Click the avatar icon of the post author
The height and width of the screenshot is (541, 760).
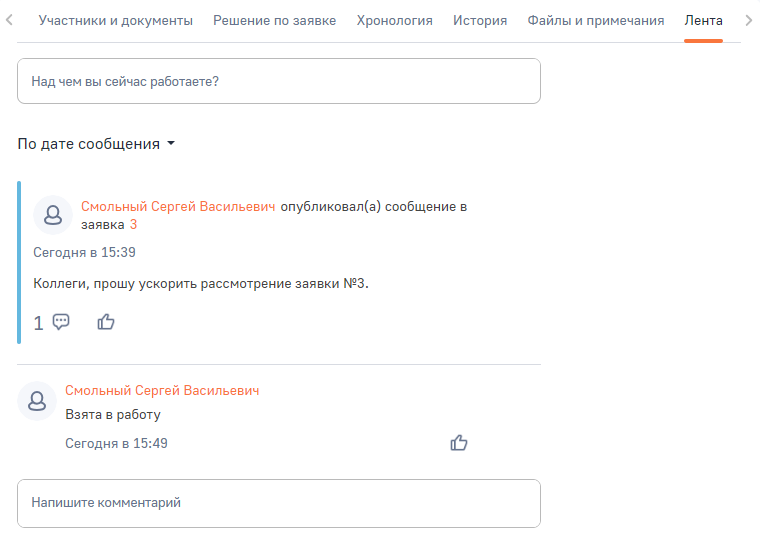click(53, 215)
